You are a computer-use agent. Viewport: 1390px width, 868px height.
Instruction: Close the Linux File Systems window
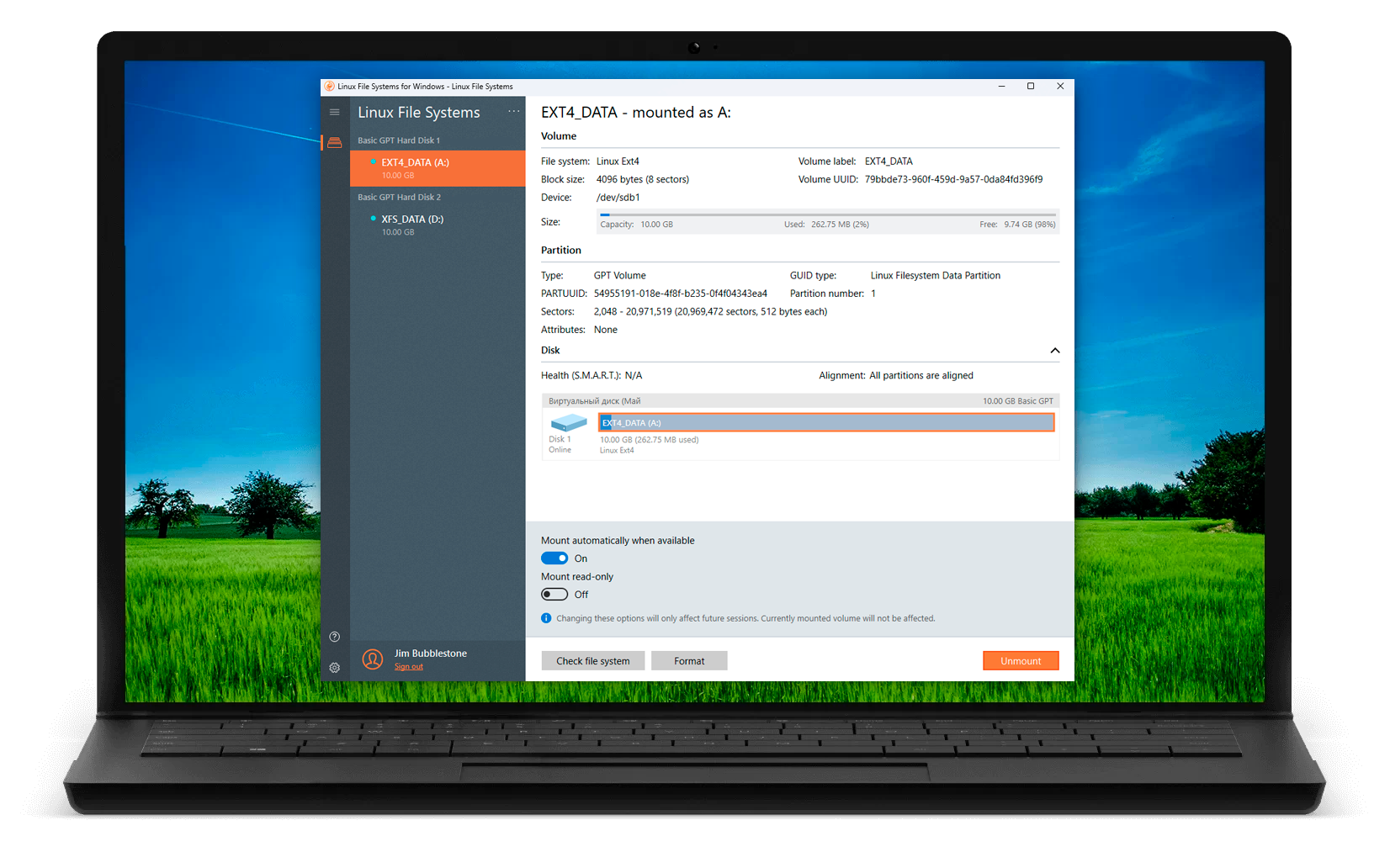(x=1060, y=87)
